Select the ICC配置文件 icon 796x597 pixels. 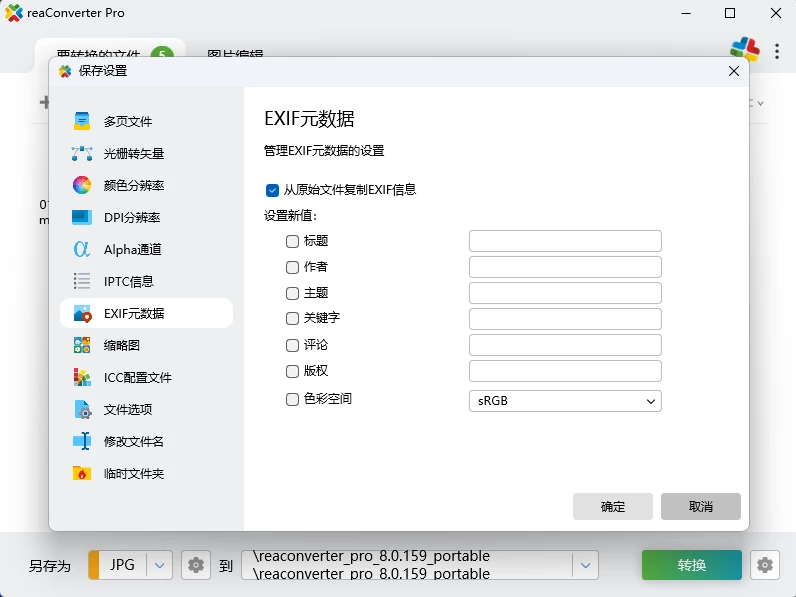click(x=82, y=377)
